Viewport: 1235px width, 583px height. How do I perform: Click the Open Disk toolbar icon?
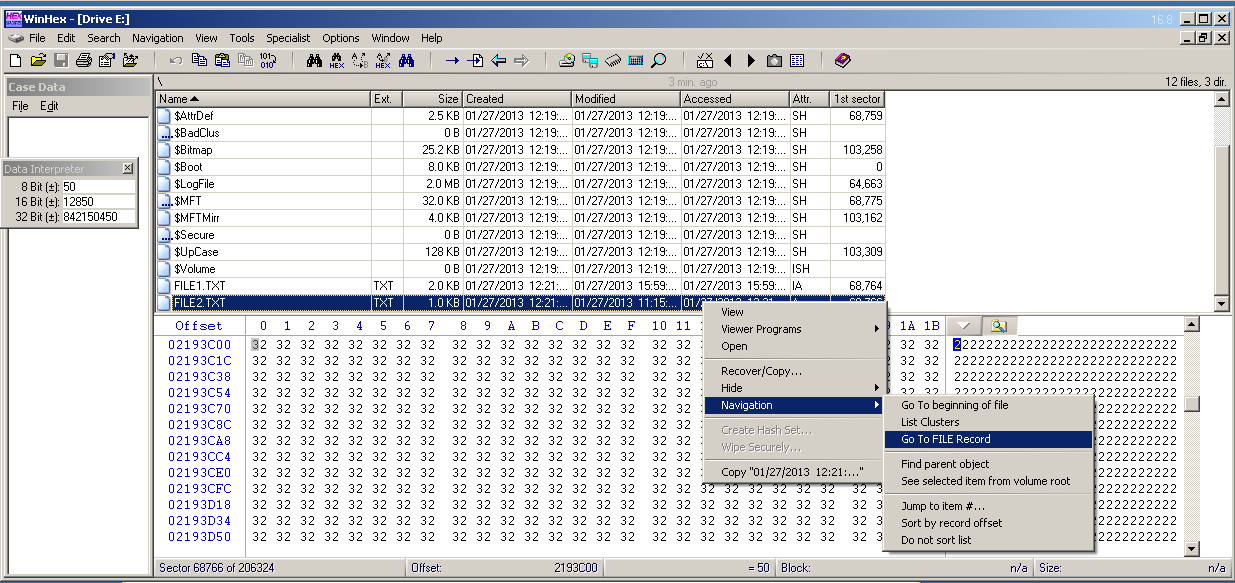(567, 61)
